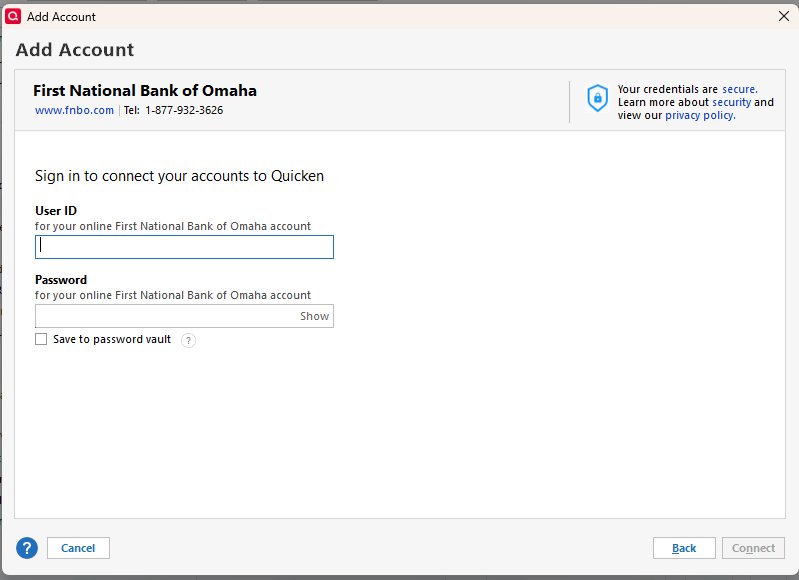
Task: Click the 'Save to password vault' label text
Action: pyautogui.click(x=112, y=339)
